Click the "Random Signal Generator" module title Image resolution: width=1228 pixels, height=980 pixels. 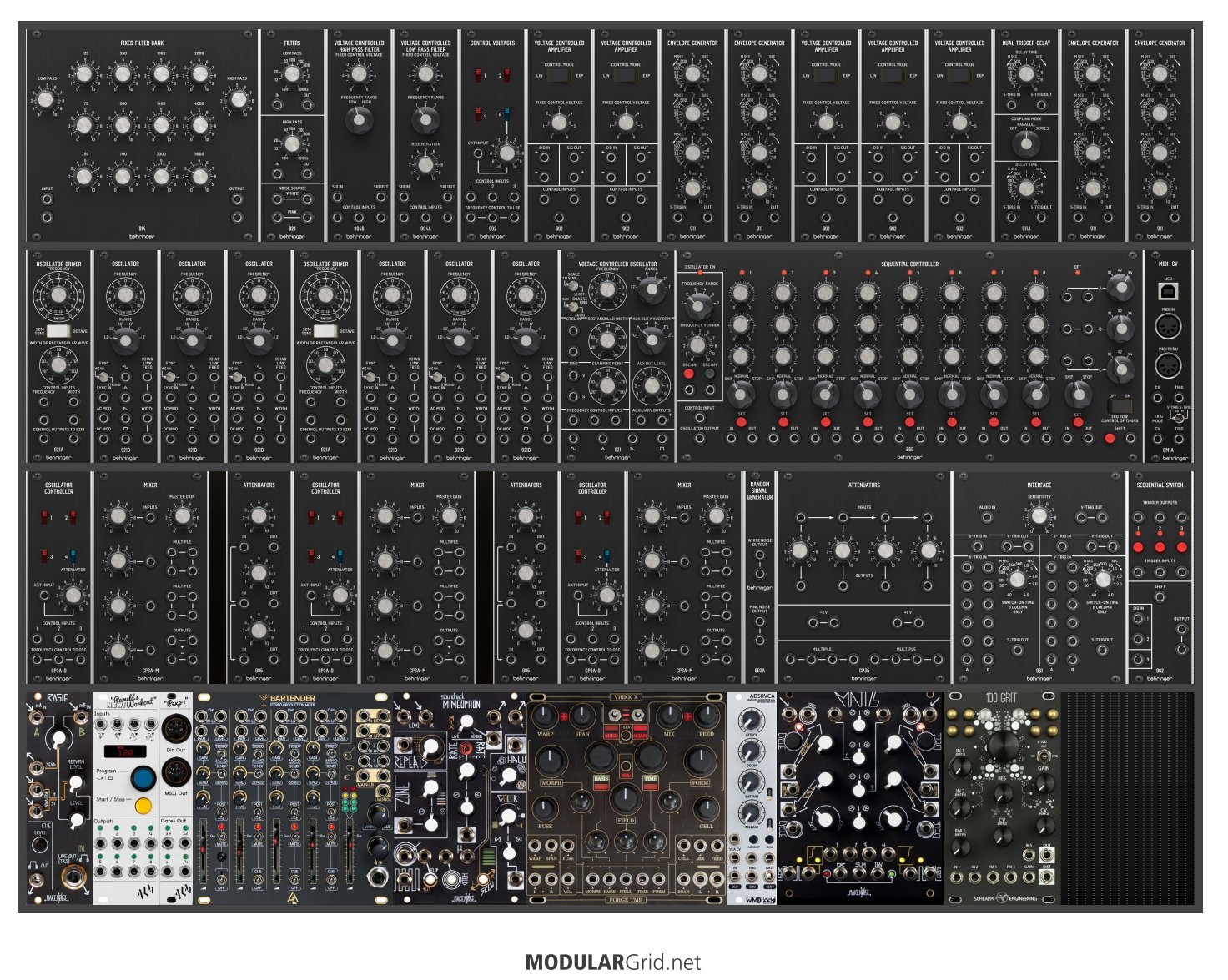click(759, 490)
